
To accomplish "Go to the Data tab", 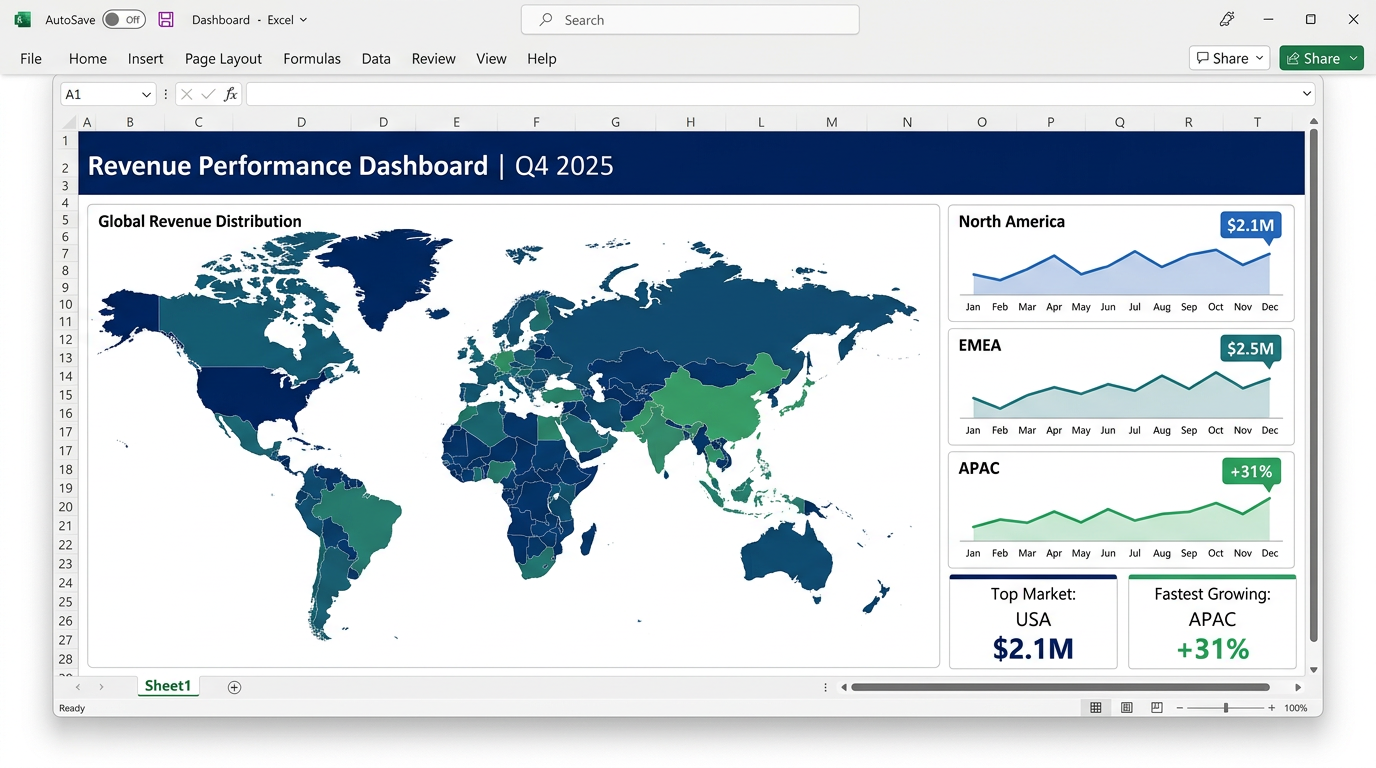I will click(x=376, y=59).
